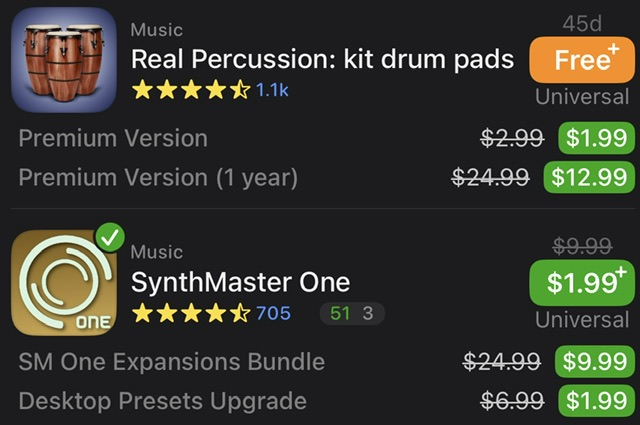Select the SM One Expansions Bundle row
This screenshot has height=425, width=640.
(x=171, y=362)
